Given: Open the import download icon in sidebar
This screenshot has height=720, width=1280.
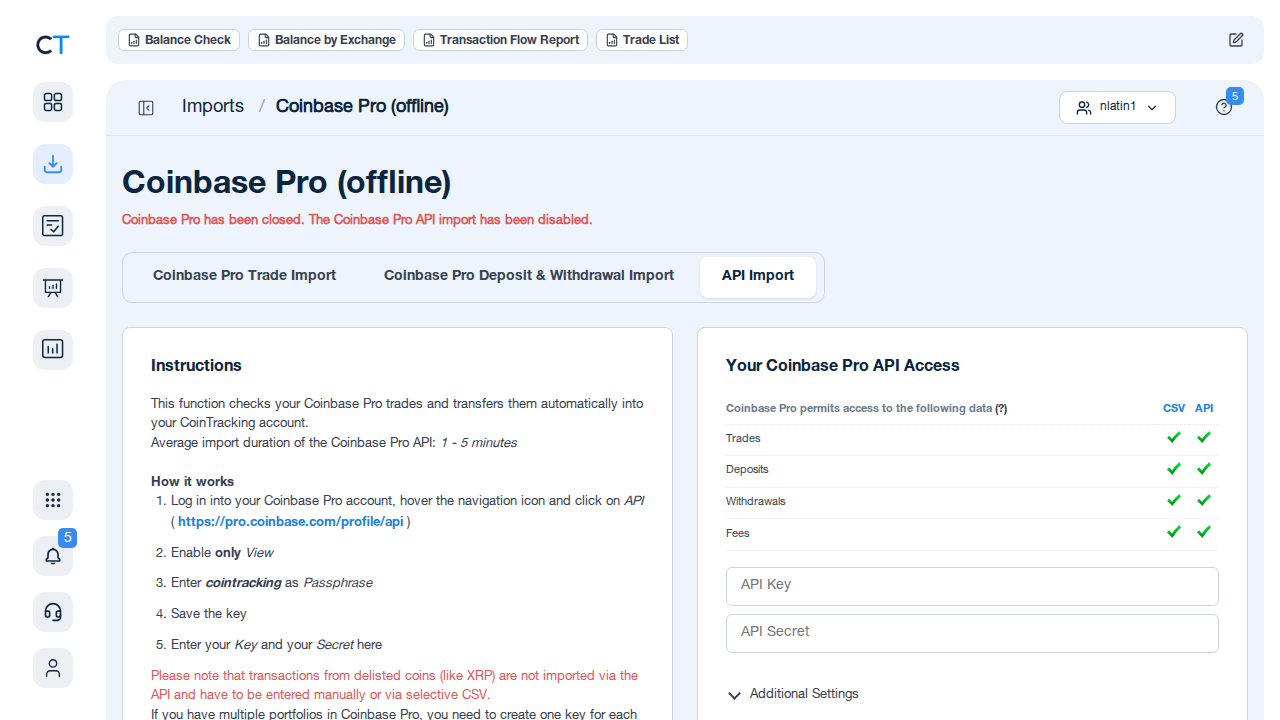Looking at the screenshot, I should [53, 163].
